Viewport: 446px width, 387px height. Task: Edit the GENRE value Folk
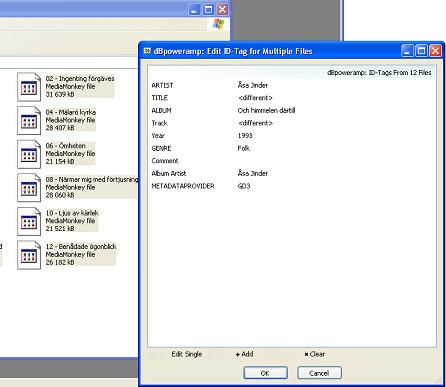(244, 148)
